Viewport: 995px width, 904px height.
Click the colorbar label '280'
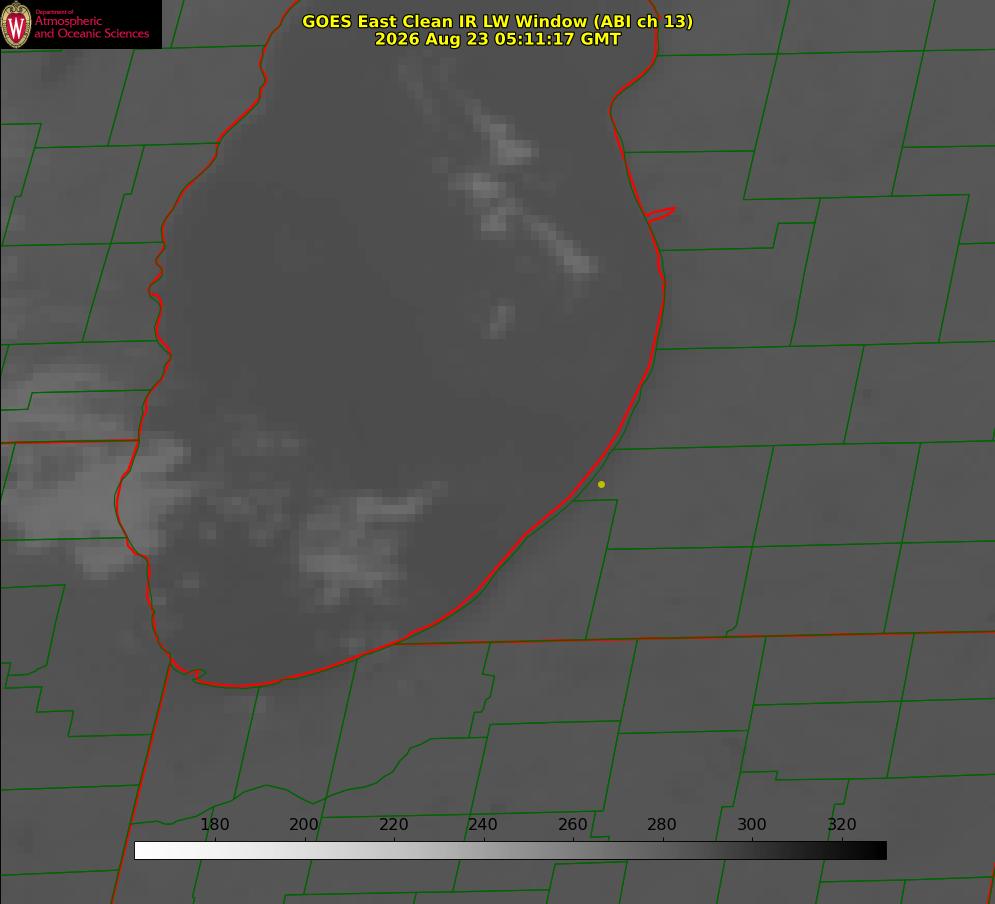pyautogui.click(x=662, y=824)
